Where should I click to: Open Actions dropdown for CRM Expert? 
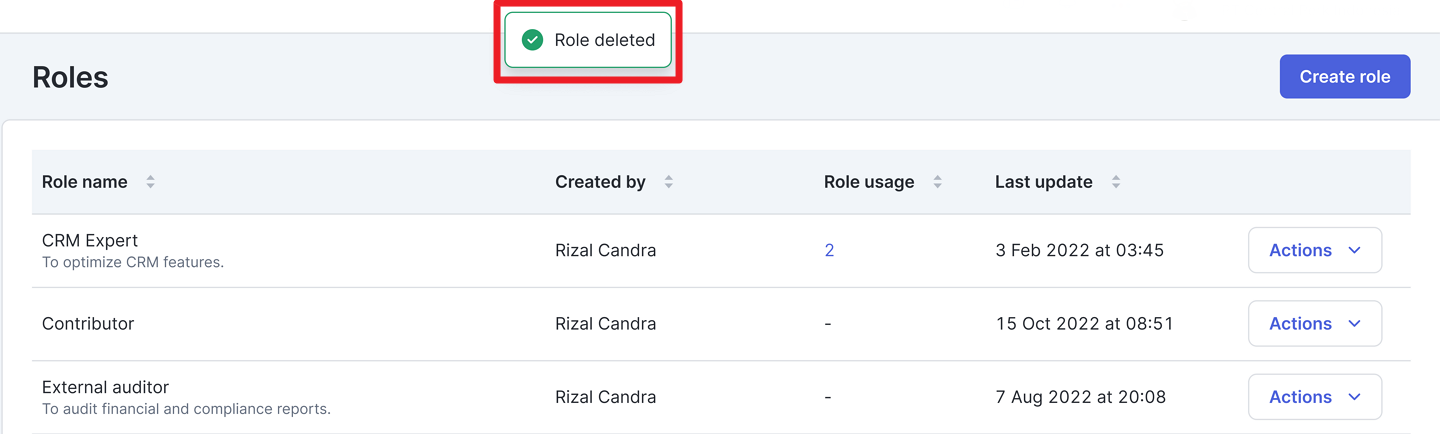[x=1314, y=250]
